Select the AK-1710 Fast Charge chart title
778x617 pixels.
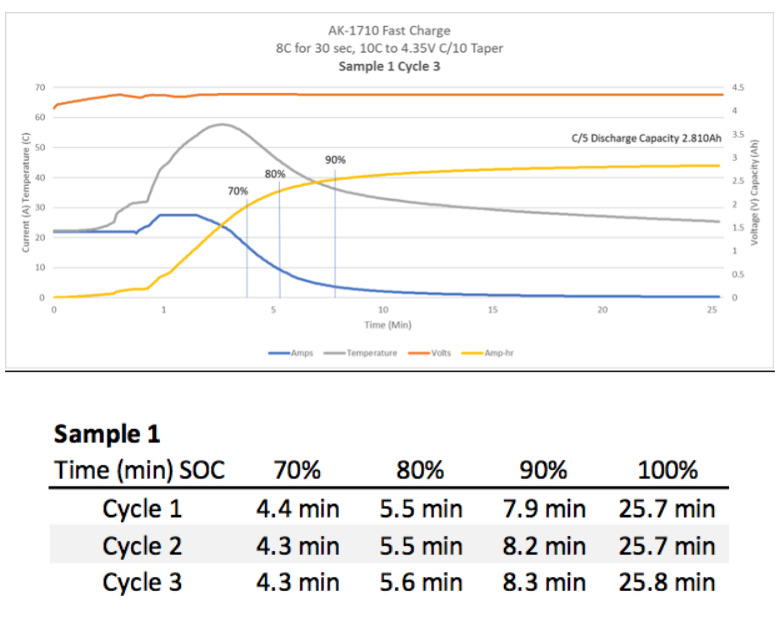click(x=389, y=31)
